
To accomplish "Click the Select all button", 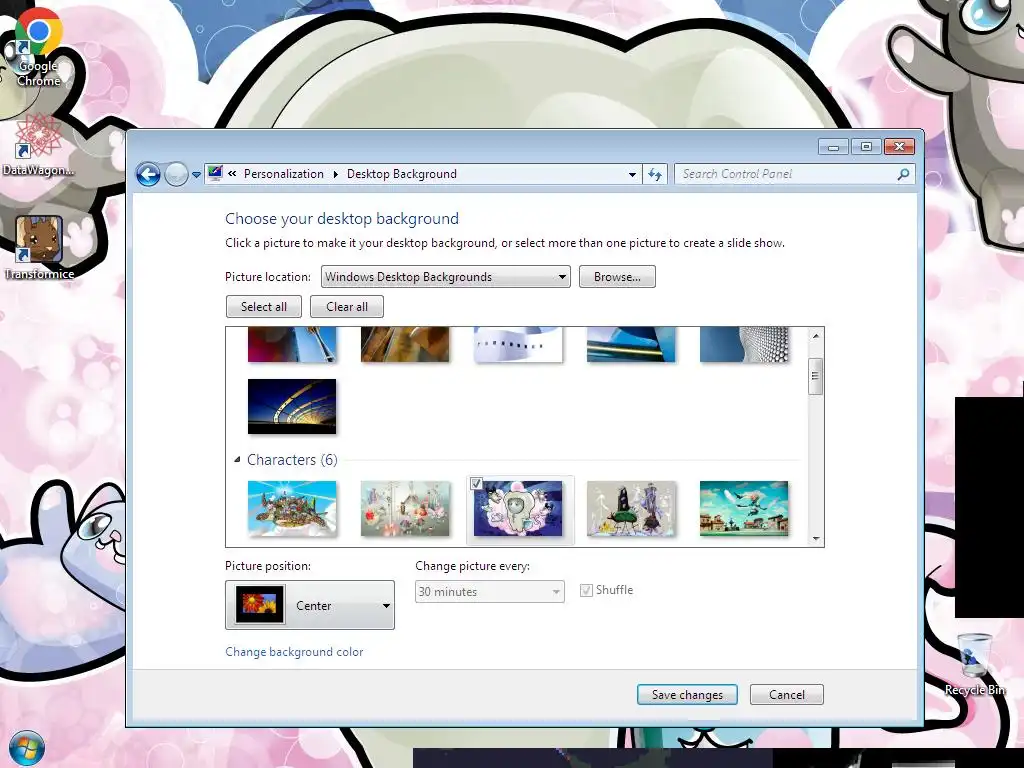I will (x=264, y=307).
